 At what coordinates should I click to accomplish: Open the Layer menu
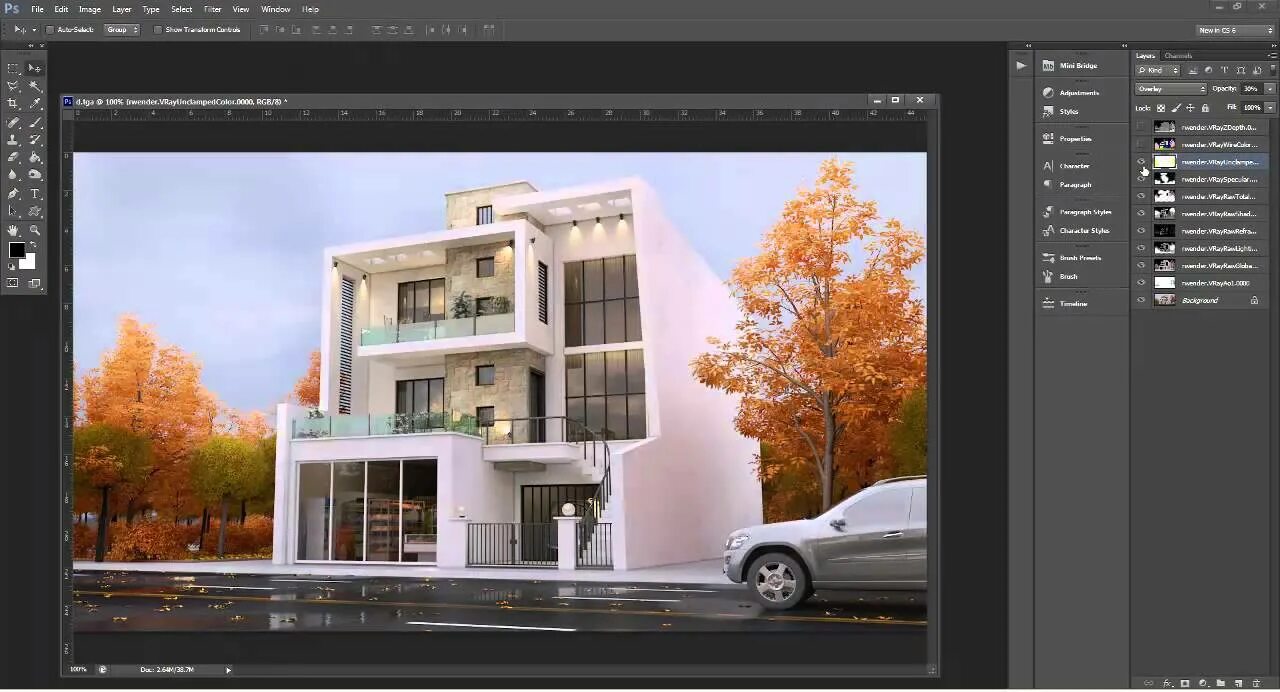point(122,9)
